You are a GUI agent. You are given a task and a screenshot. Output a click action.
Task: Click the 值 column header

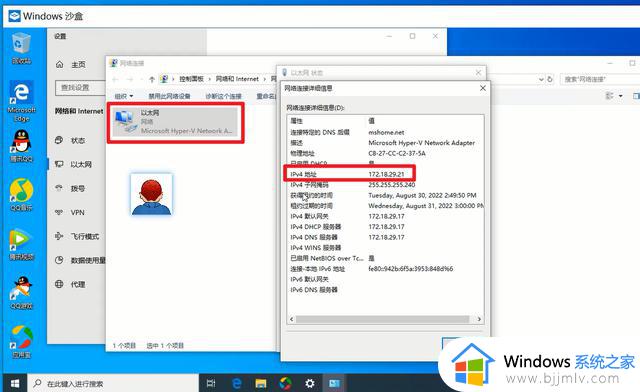click(371, 121)
